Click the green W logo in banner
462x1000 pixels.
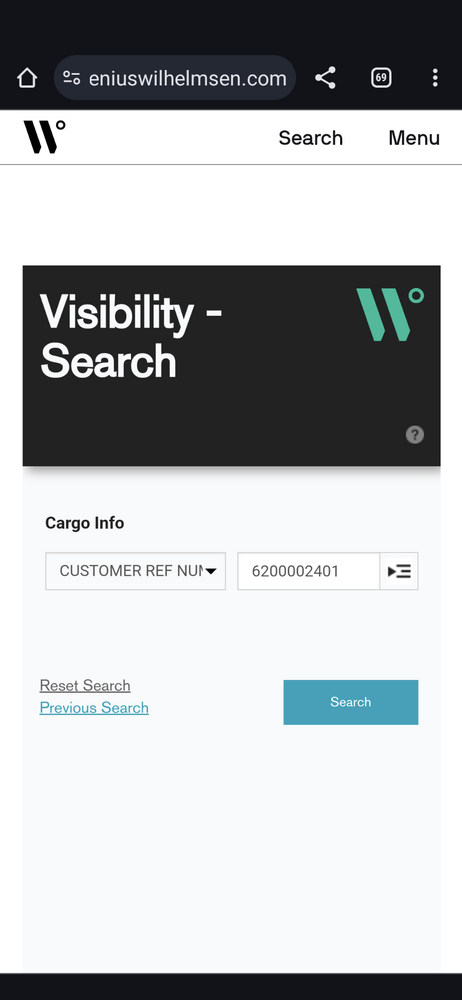tap(390, 314)
